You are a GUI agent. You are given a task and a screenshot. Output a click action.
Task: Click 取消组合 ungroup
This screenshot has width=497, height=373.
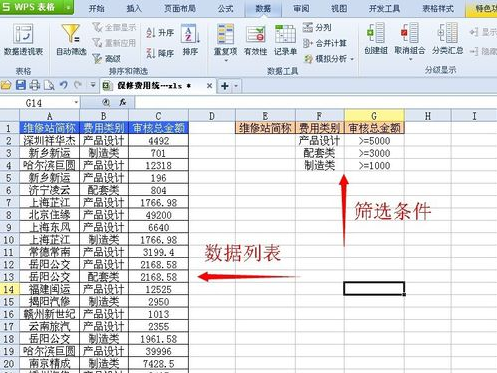coord(410,39)
